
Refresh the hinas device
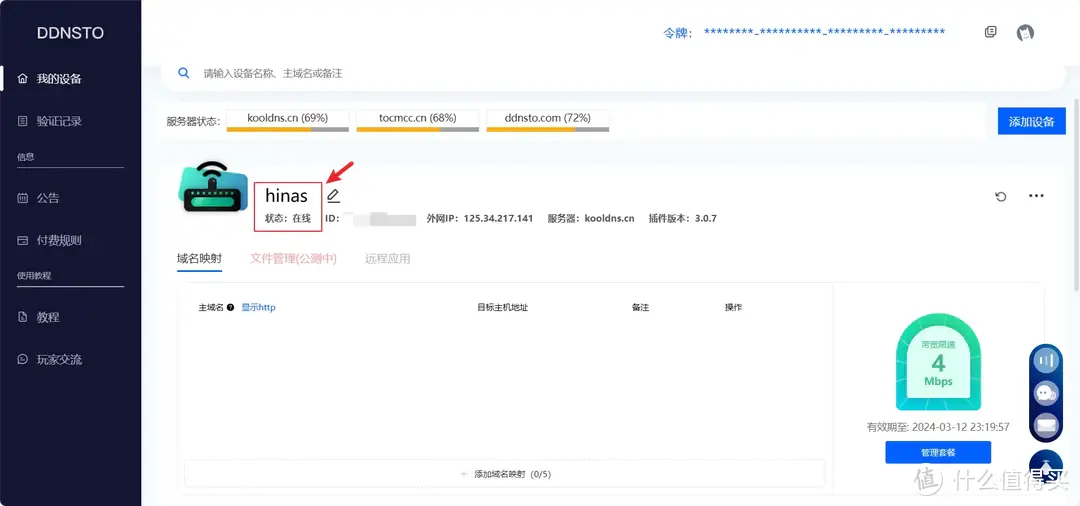coord(1001,197)
